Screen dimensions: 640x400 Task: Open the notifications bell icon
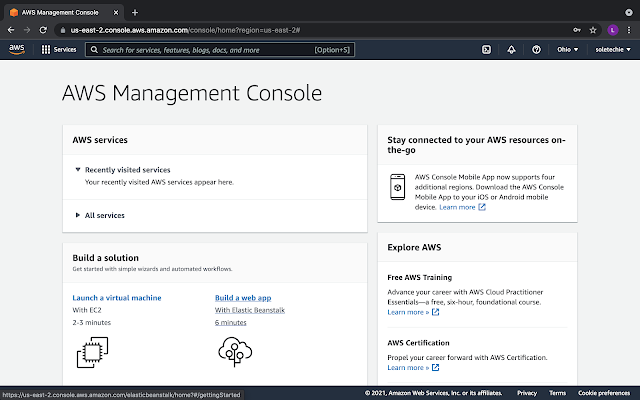511,49
